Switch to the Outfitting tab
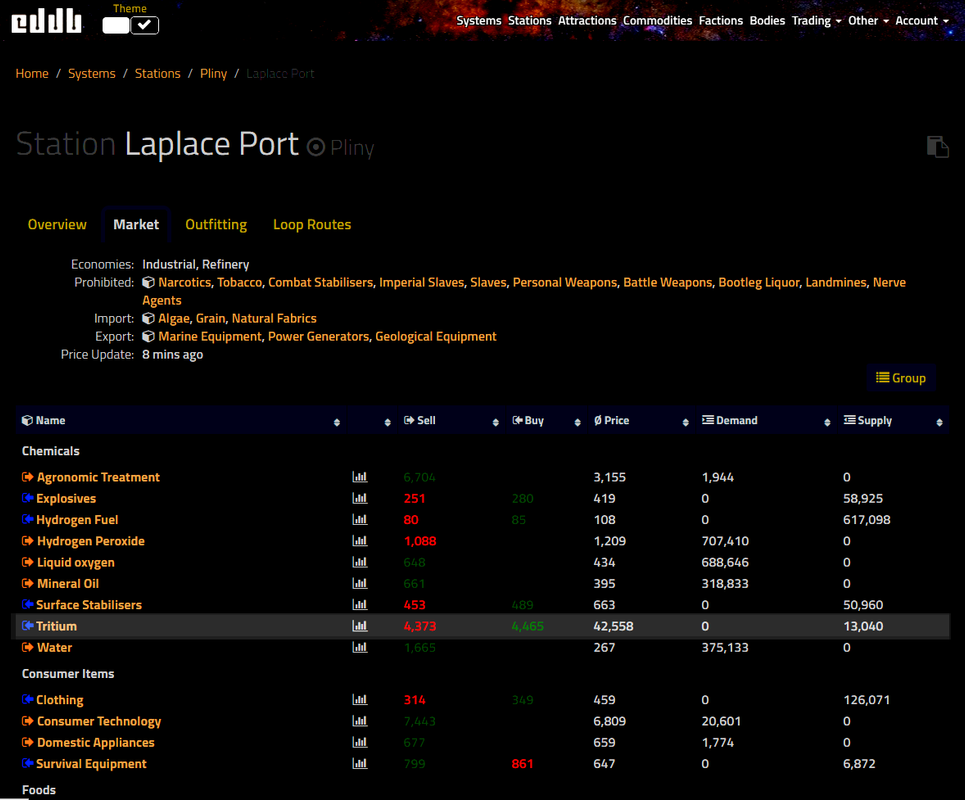 (x=216, y=225)
